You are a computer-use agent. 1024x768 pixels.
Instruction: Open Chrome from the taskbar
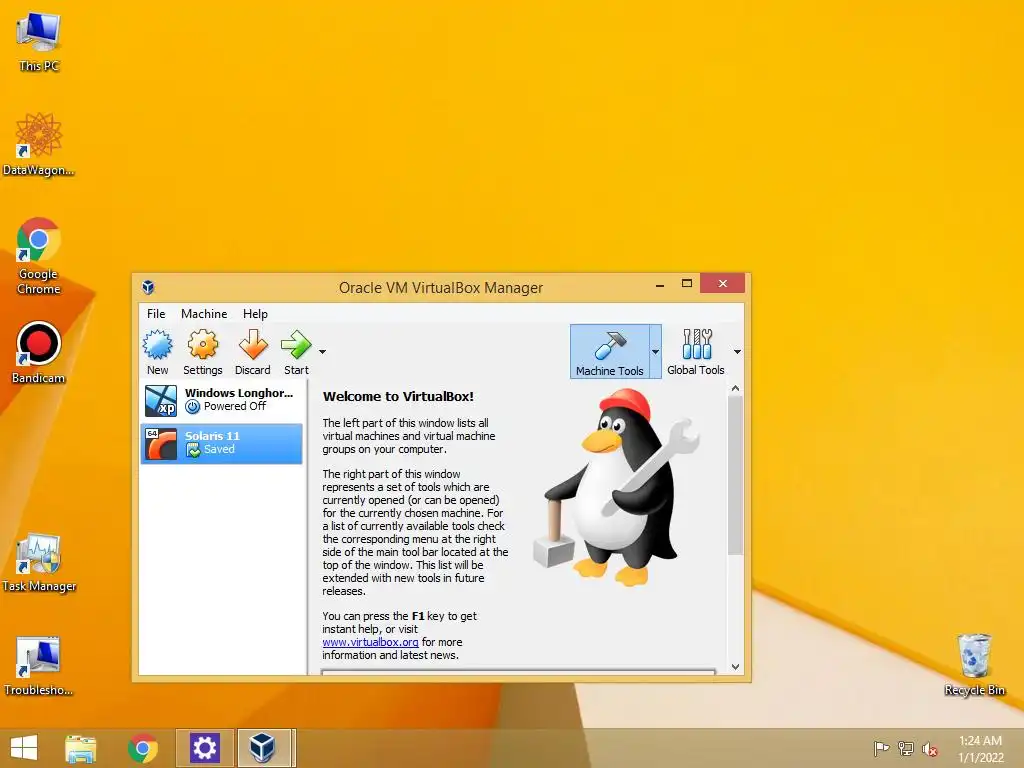click(x=143, y=748)
